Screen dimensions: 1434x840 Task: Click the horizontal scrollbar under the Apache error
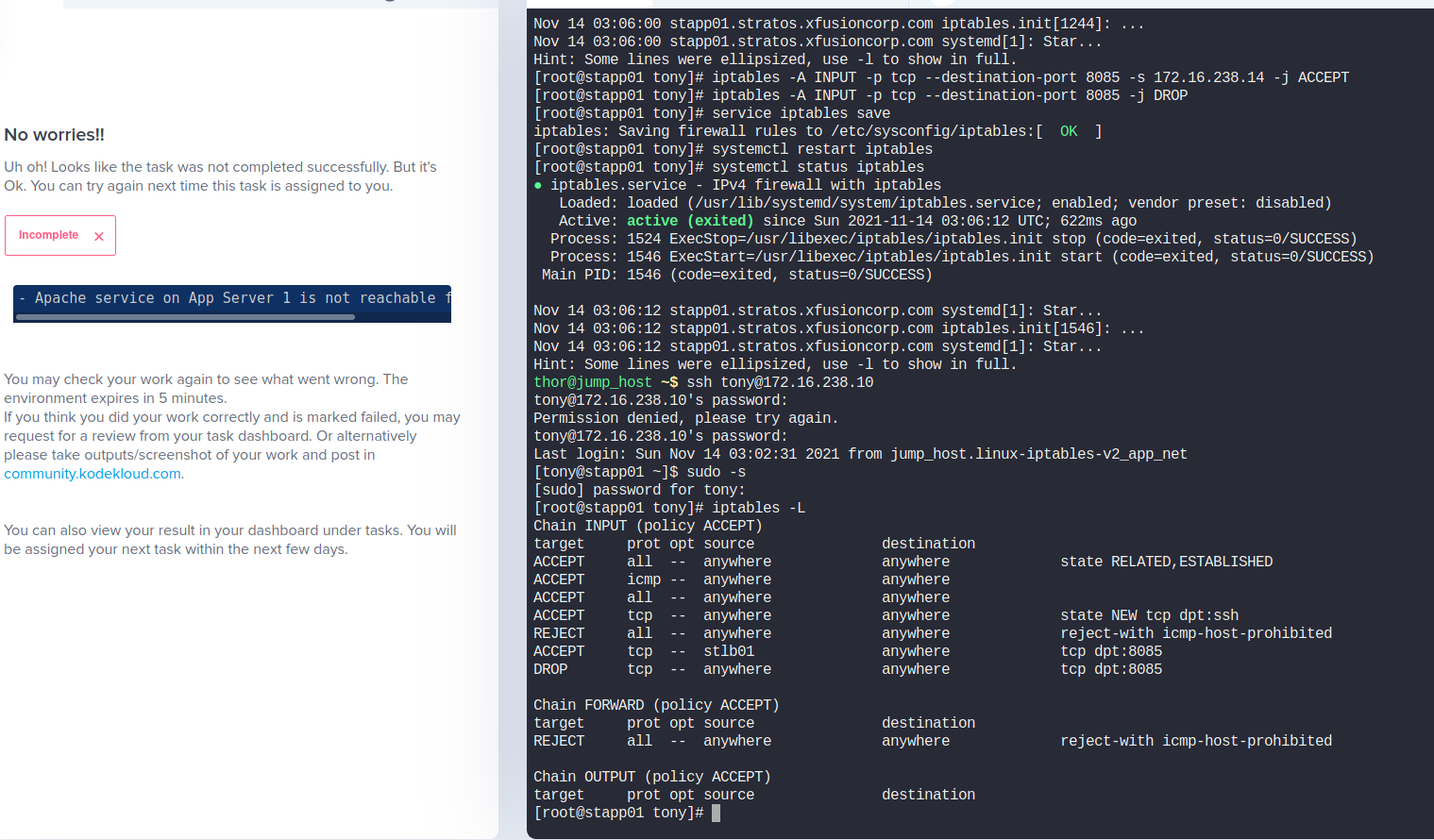[185, 317]
